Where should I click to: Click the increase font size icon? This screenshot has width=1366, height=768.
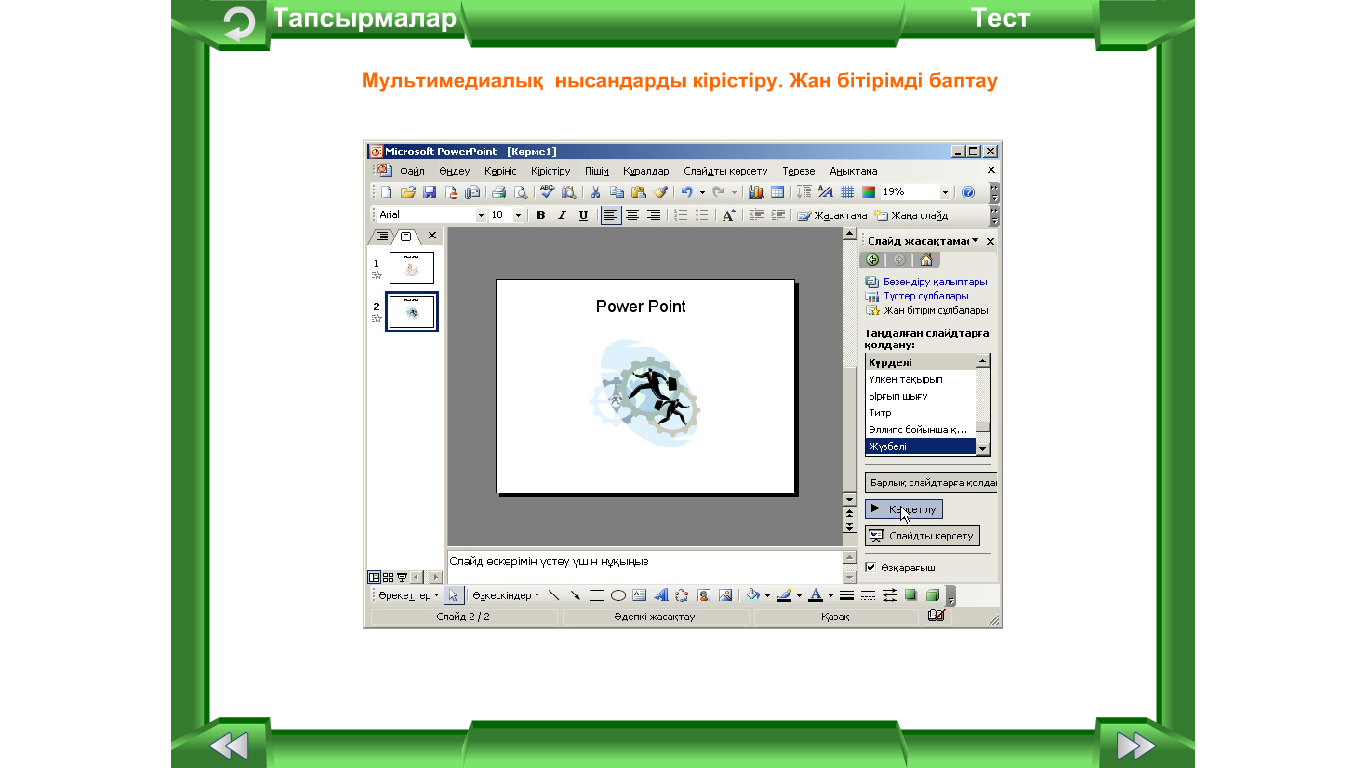pos(729,215)
